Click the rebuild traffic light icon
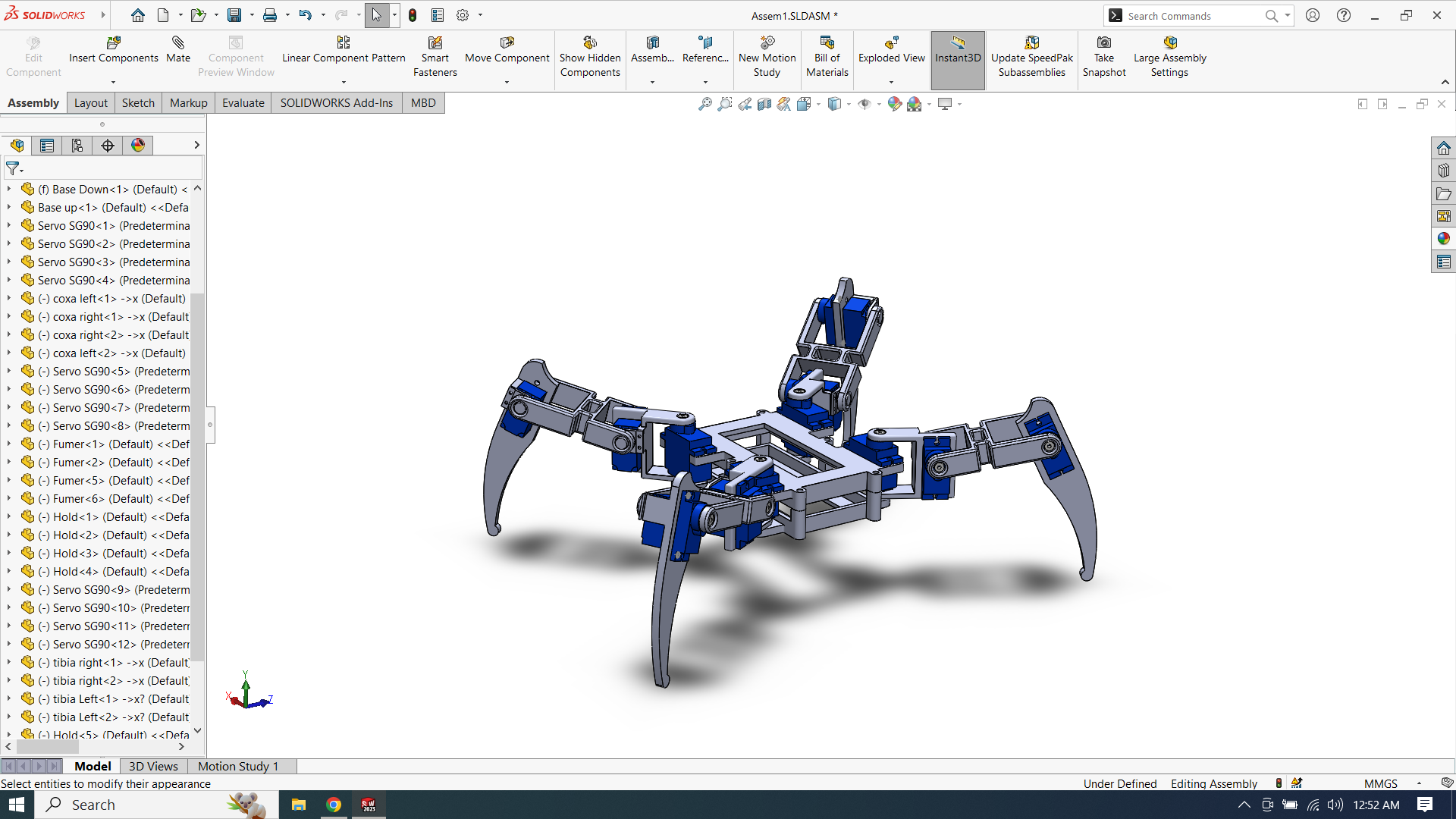Screen dimensions: 1456x819 413,15
